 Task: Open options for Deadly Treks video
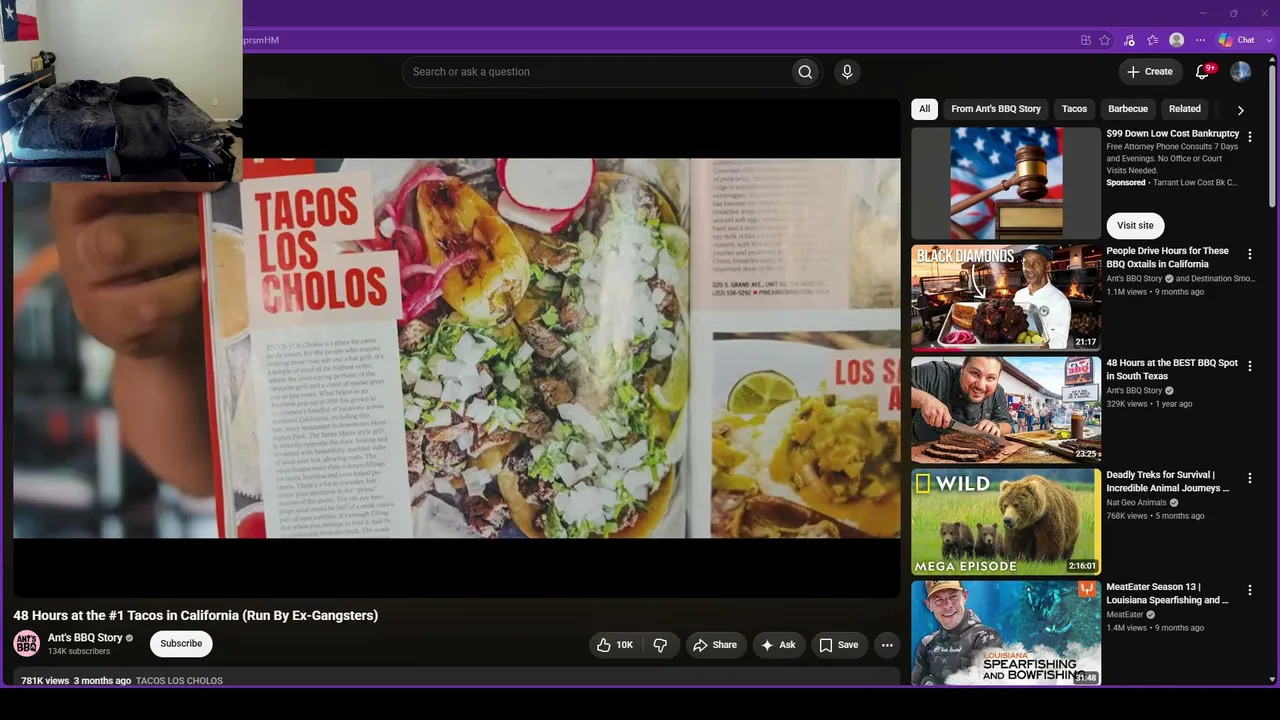(1249, 479)
